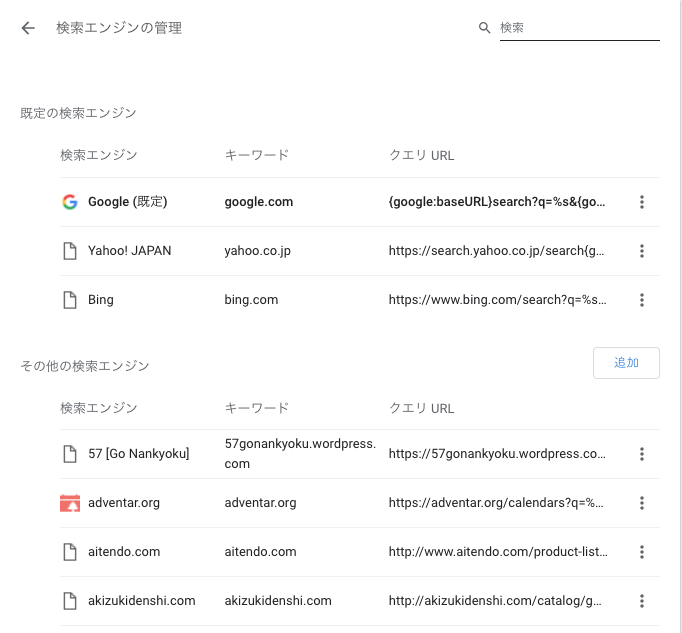The width and height of the screenshot is (682, 633).
Task: Open more actions menu for Bing row
Action: coord(642,300)
